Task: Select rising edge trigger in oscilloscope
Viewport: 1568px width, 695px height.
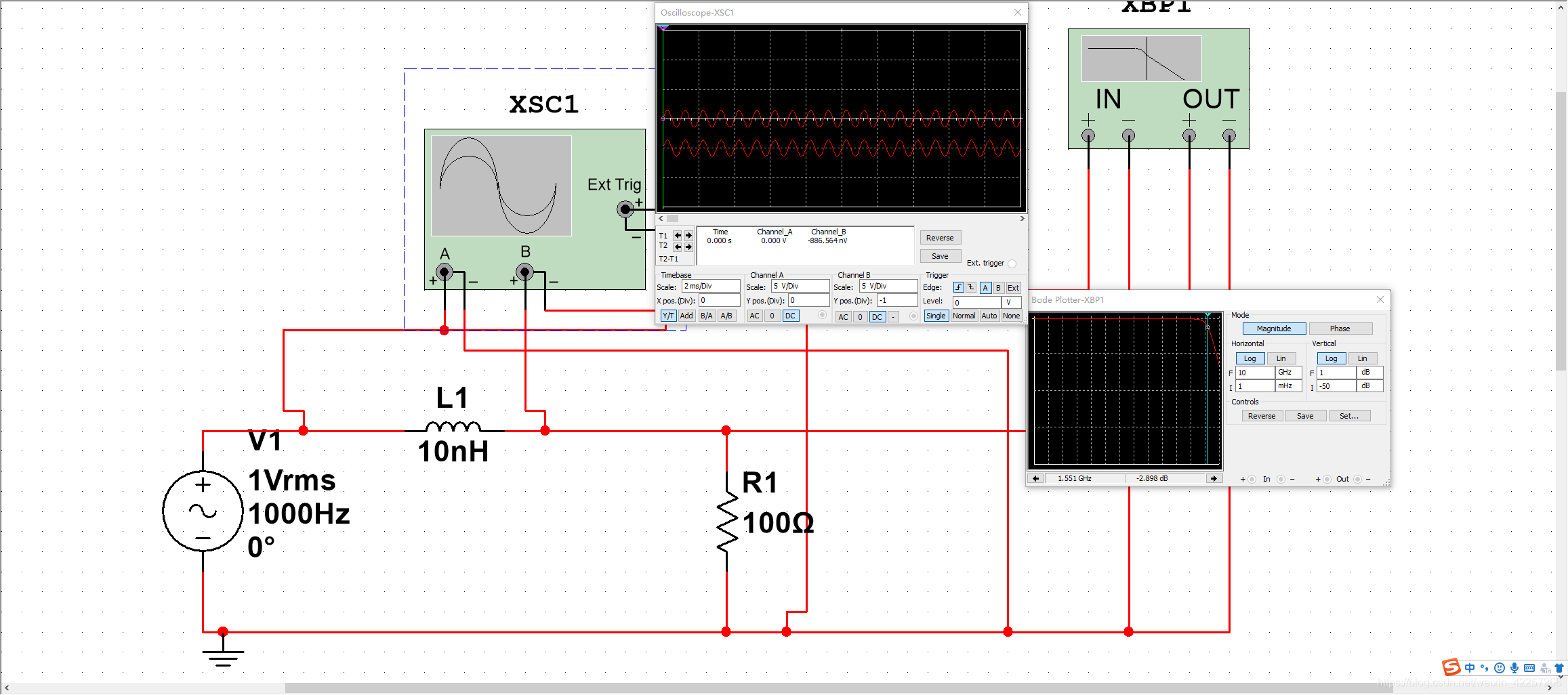Action: click(x=959, y=287)
